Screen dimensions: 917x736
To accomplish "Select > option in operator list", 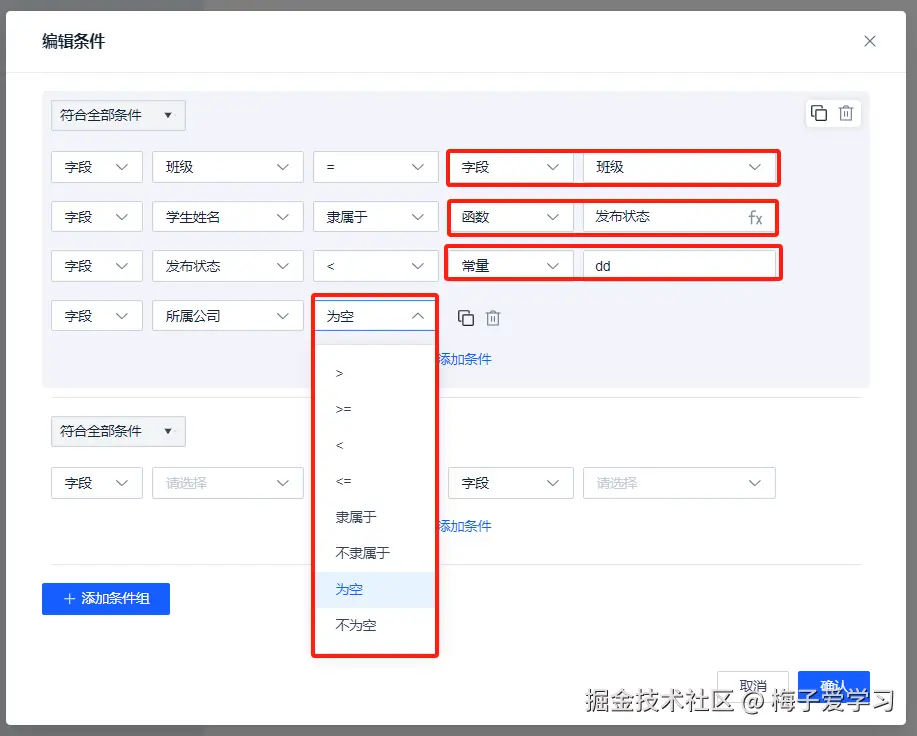I will (375, 373).
